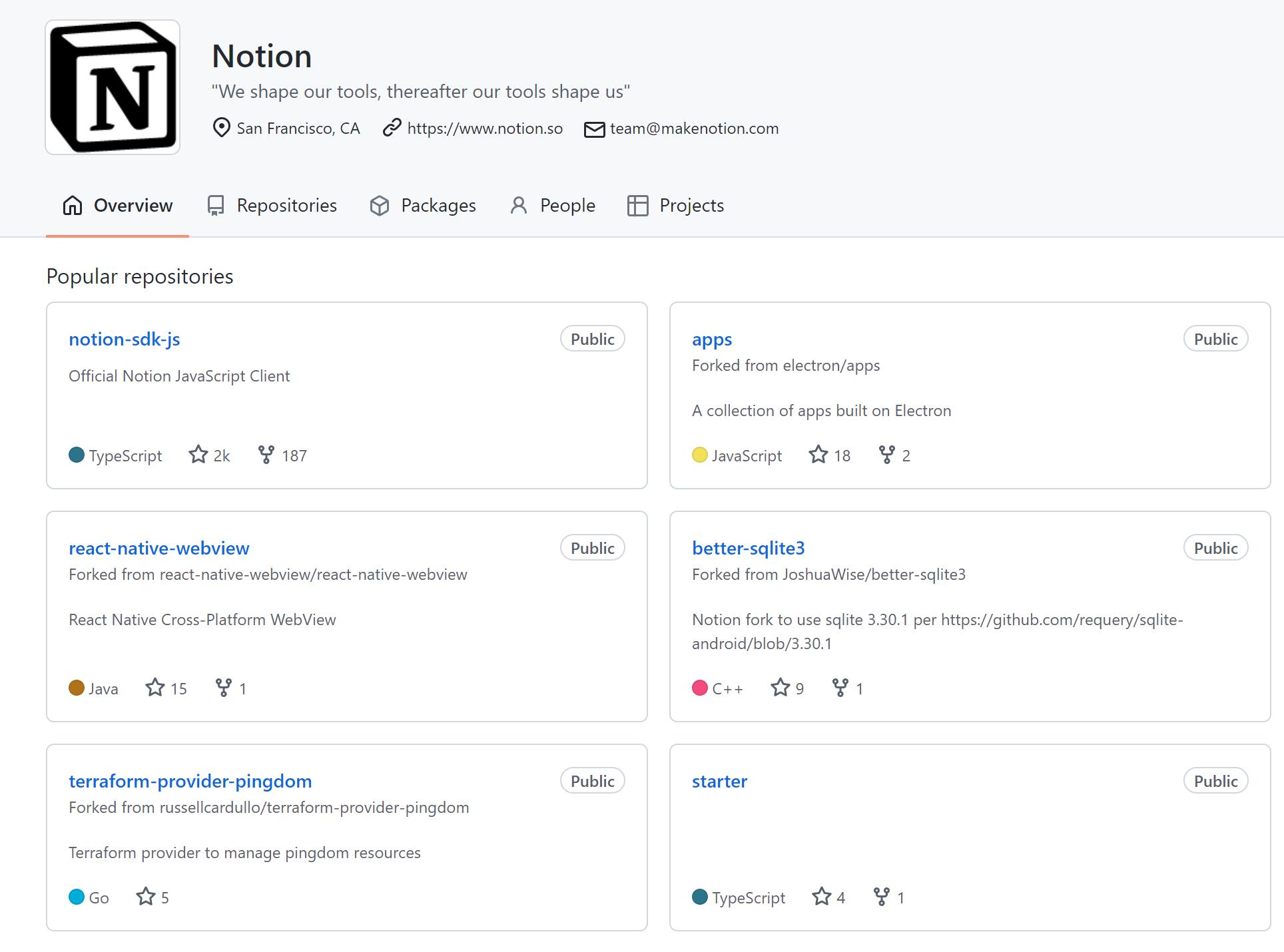Open the Packages tab
1284x952 pixels.
pyautogui.click(x=423, y=206)
